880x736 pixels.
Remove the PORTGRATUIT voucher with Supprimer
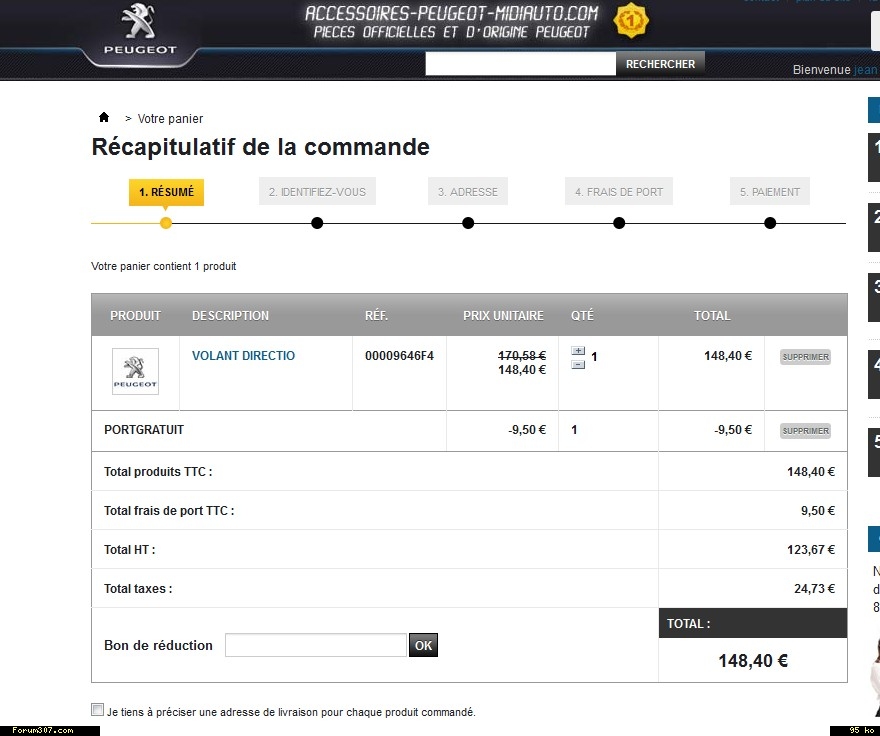(x=805, y=431)
